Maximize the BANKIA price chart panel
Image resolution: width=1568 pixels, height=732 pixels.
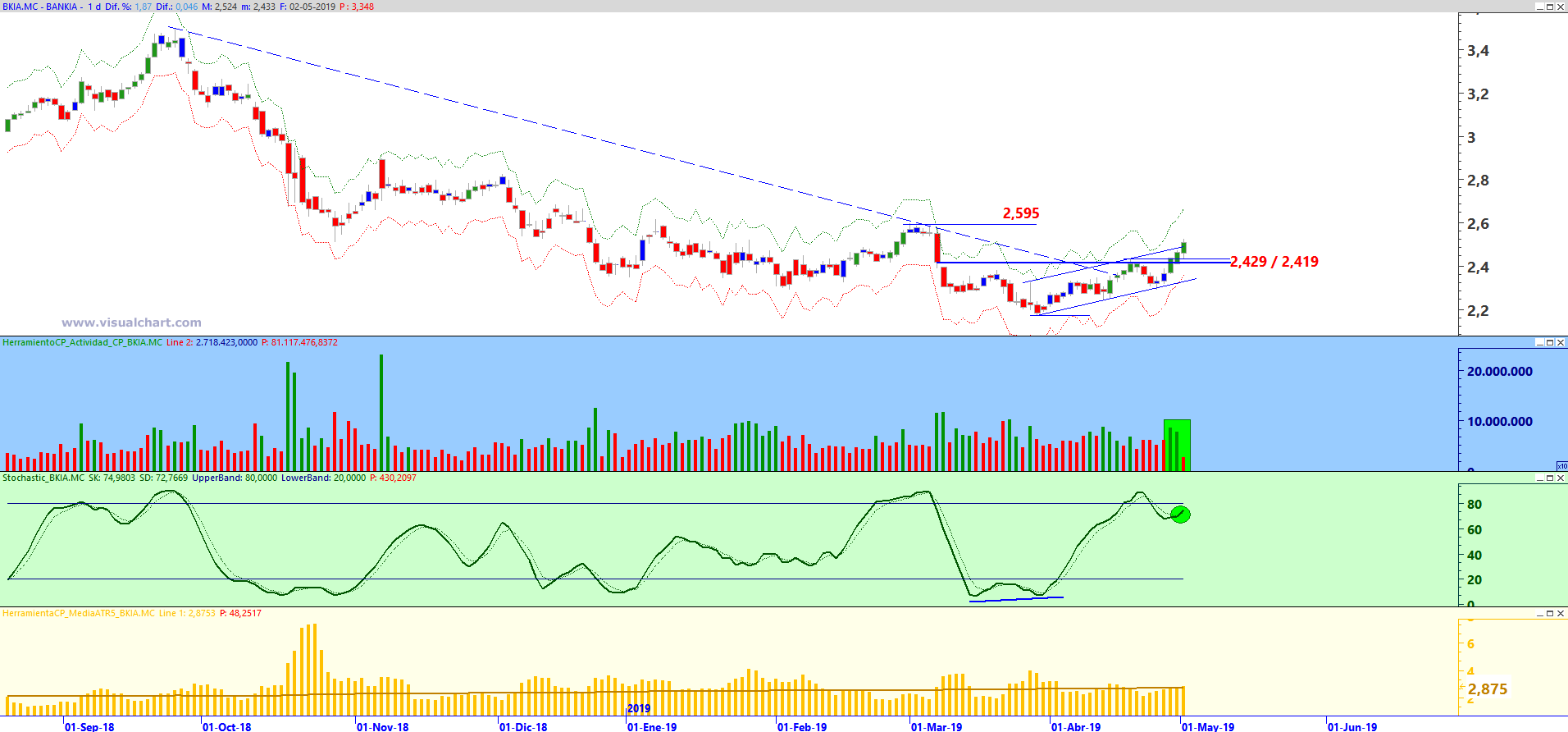(1550, 7)
